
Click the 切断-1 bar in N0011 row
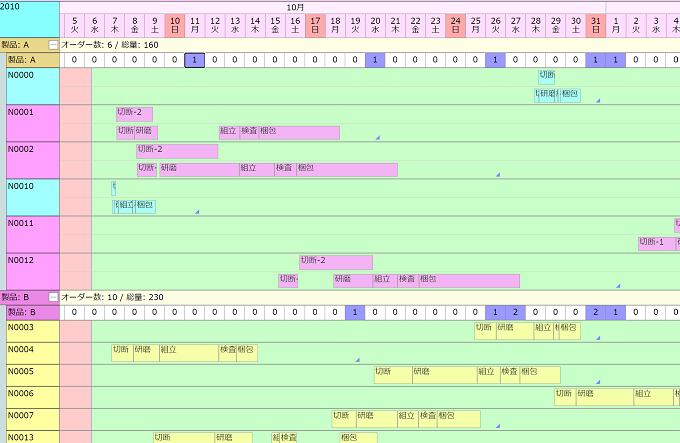click(x=656, y=243)
